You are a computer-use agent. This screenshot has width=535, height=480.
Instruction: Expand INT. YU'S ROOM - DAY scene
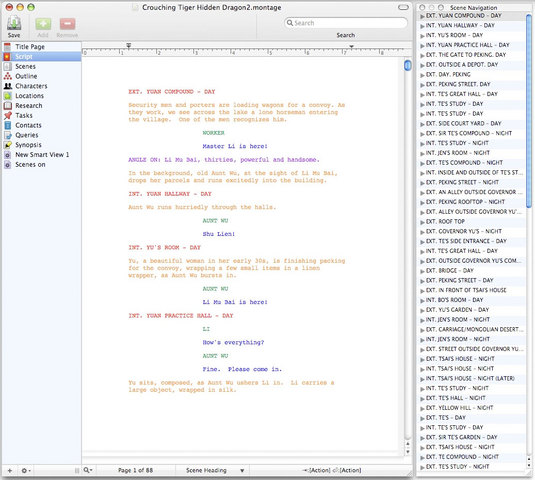pos(422,35)
